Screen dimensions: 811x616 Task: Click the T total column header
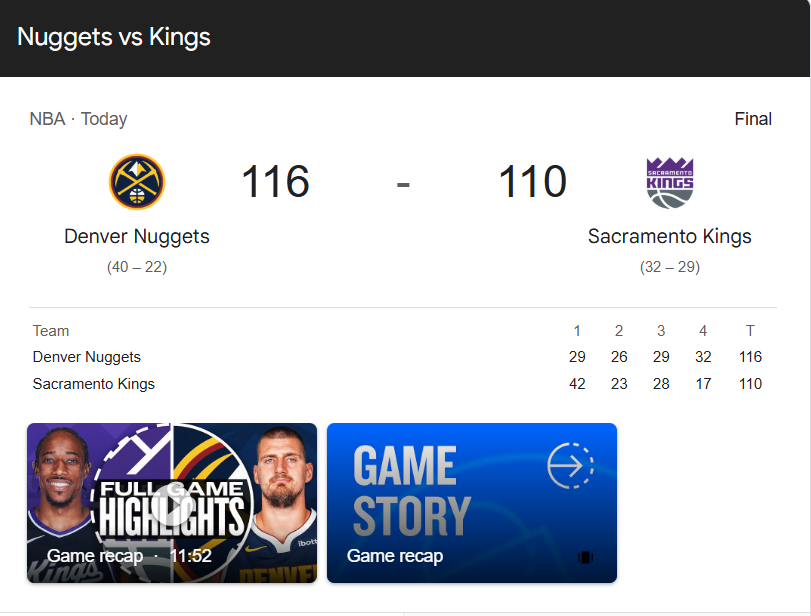(x=750, y=331)
